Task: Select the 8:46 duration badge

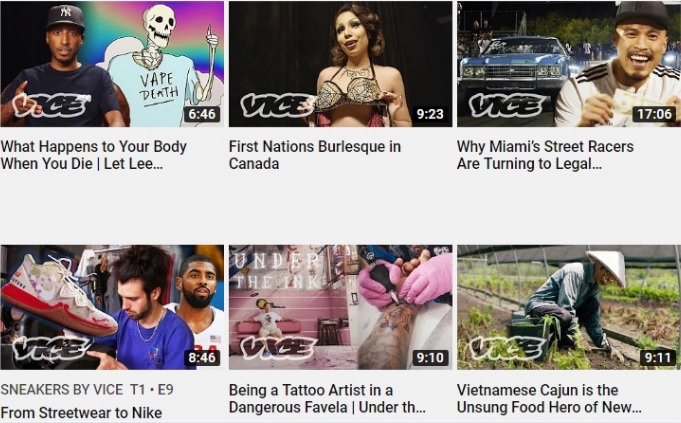Action: 202,358
